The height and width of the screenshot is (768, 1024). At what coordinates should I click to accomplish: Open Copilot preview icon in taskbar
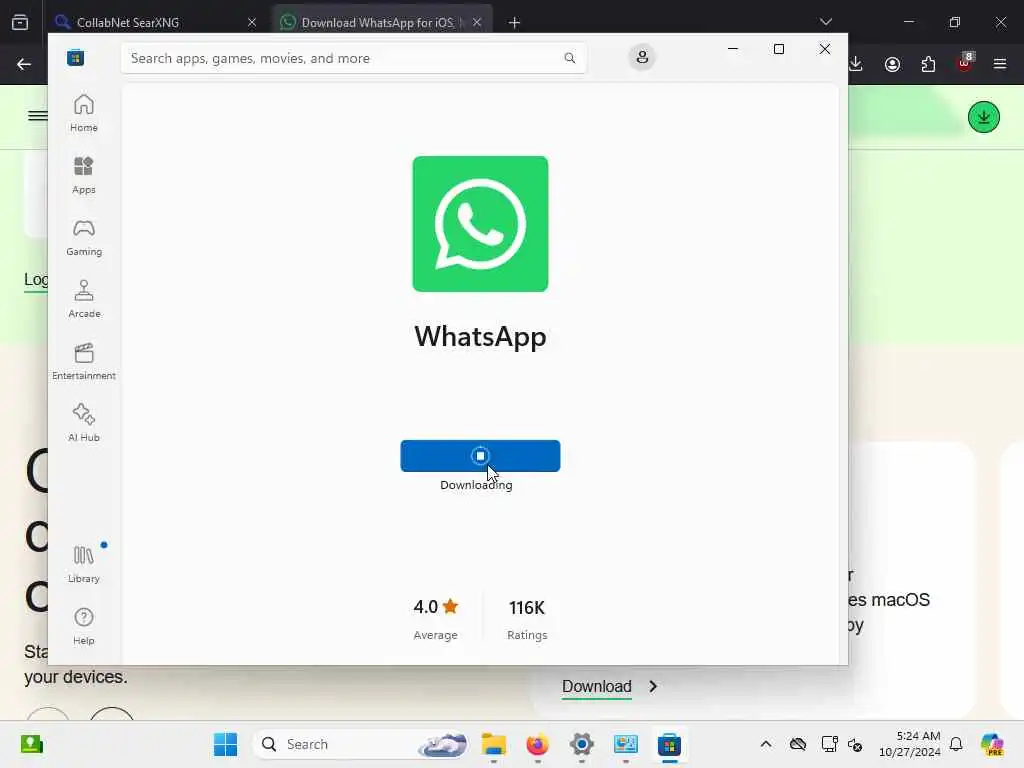993,744
